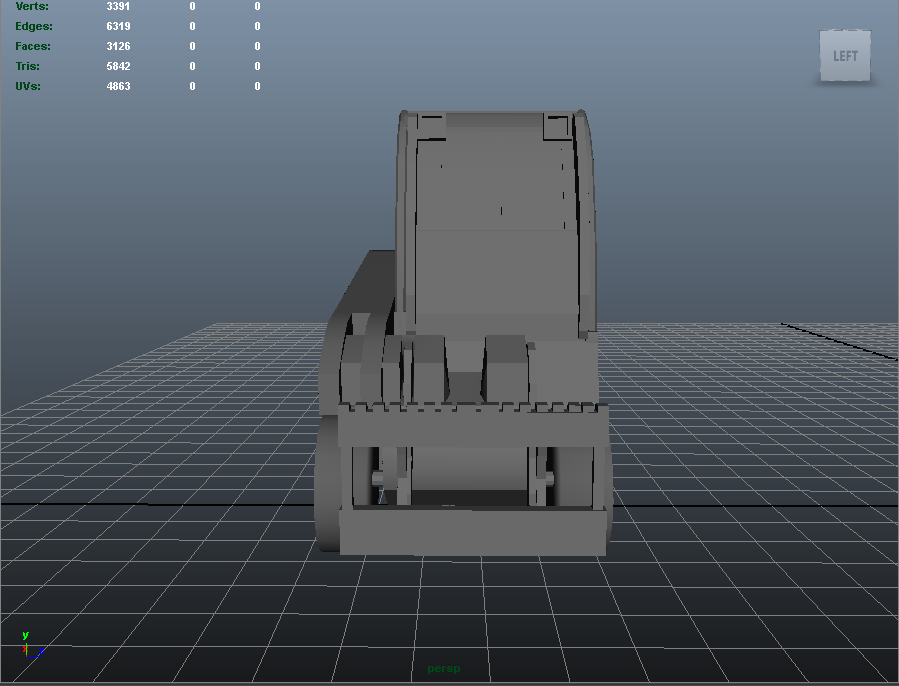Screen dimensions: 899x686
Task: Click the LEFT face of the ViewCube
Action: 845,55
